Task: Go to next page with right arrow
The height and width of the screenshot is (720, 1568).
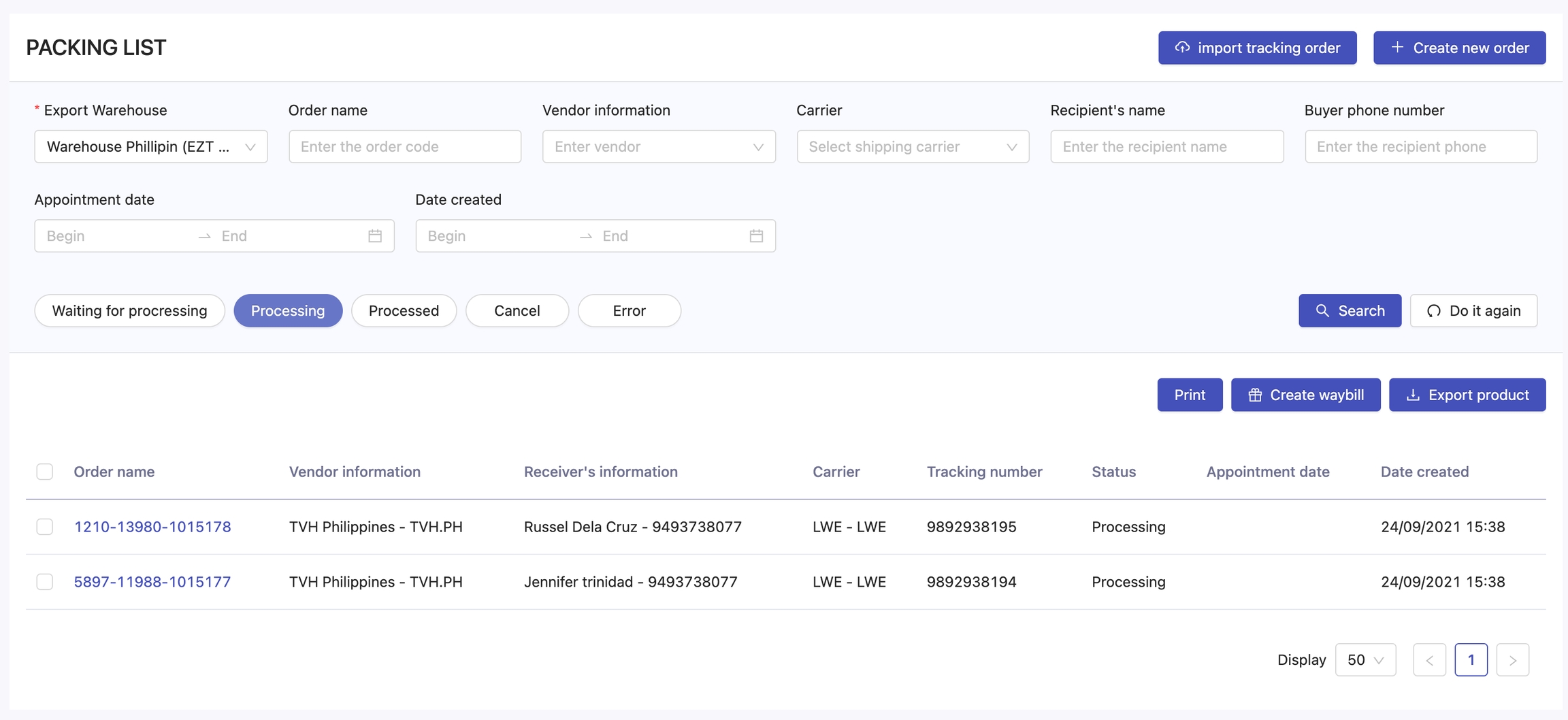Action: [1512, 660]
